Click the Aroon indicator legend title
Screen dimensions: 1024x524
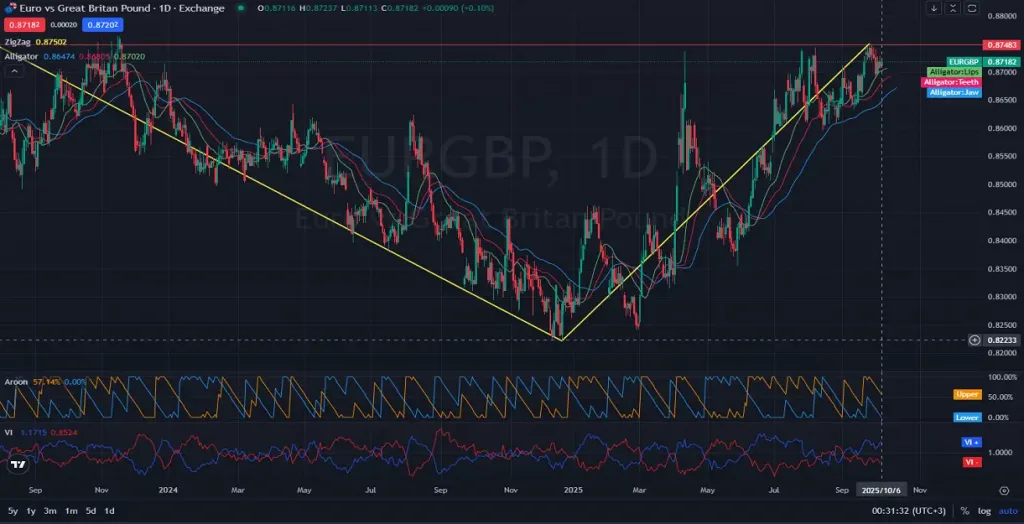(15, 382)
